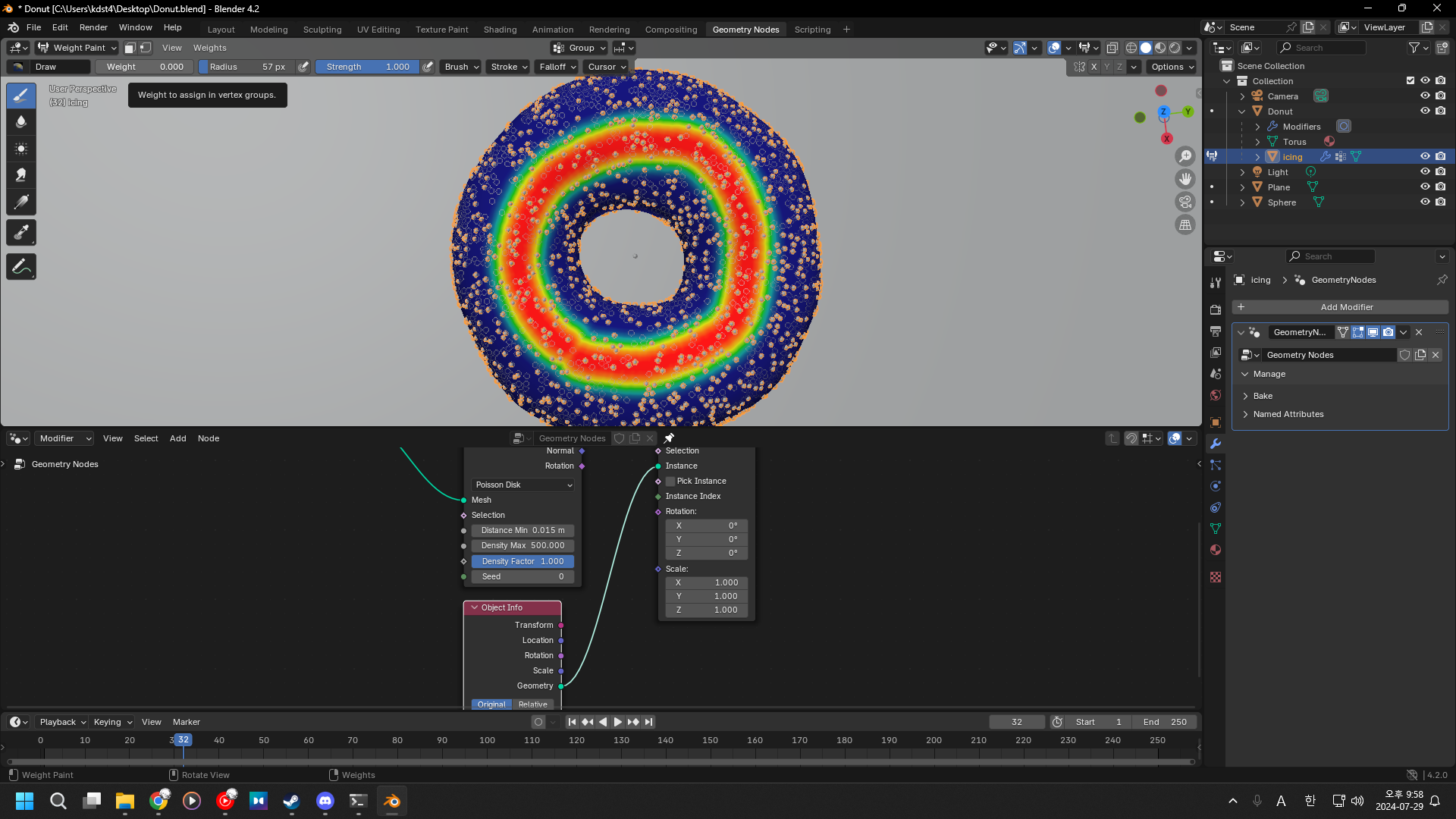Click the pan view hand icon

(x=1185, y=179)
